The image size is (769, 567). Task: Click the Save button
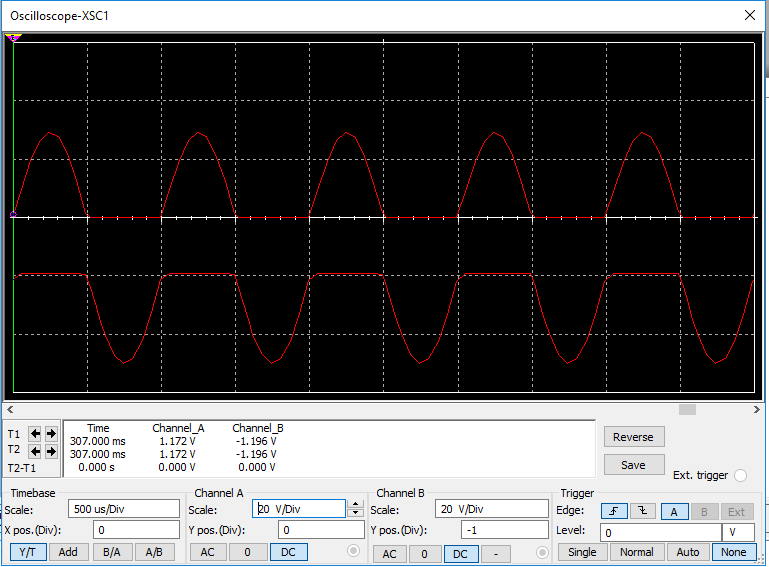(633, 465)
